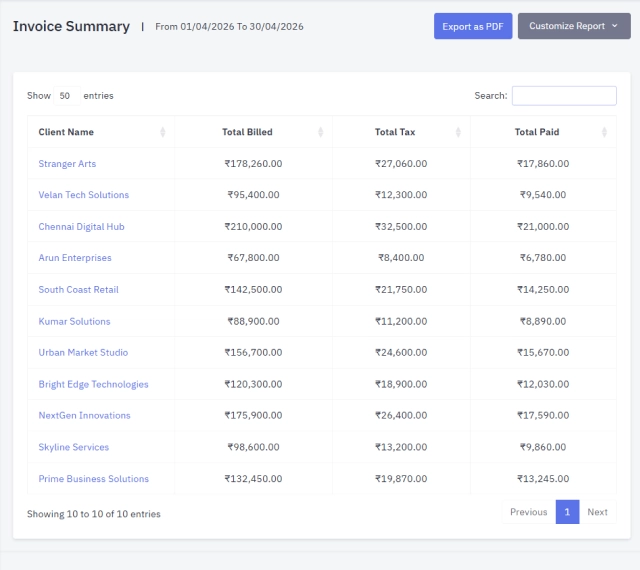640x570 pixels.
Task: Select the ₹15,670.00 paid amount
Action: 543,352
